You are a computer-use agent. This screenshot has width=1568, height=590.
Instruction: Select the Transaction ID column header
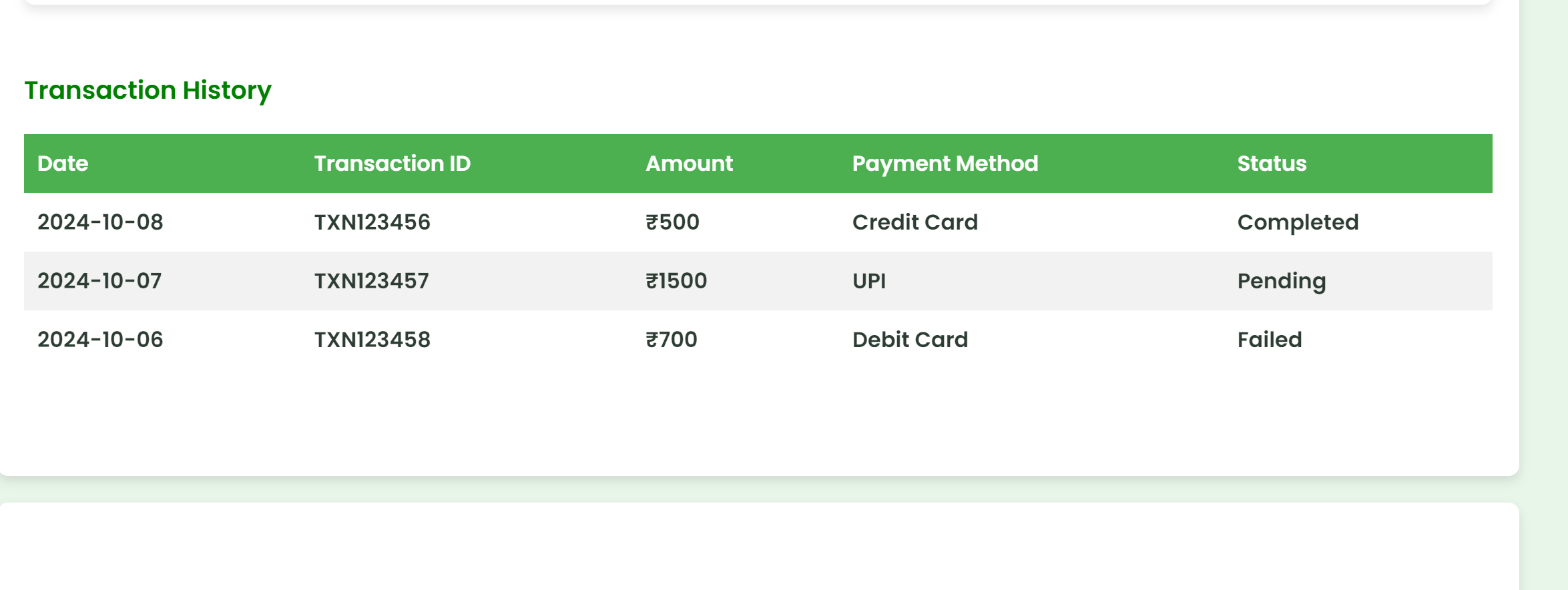point(393,164)
